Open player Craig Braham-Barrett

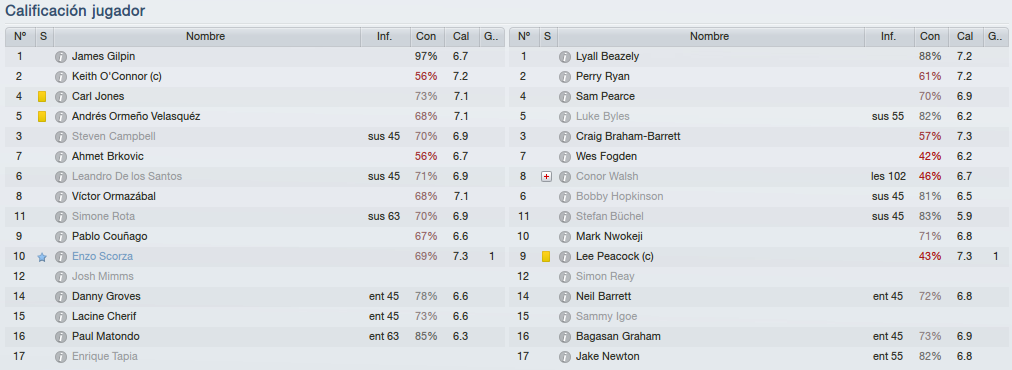pos(628,137)
